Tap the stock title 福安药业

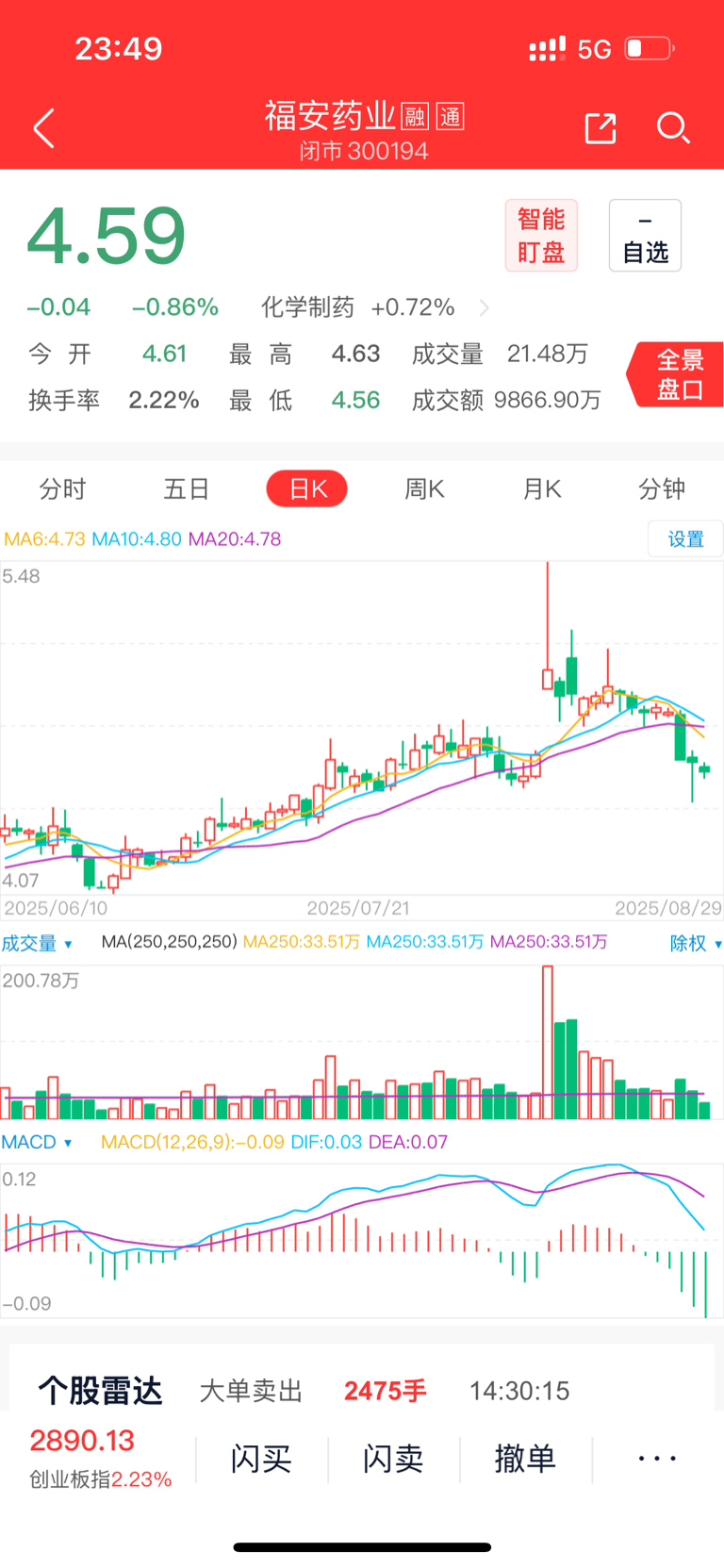pyautogui.click(x=330, y=116)
